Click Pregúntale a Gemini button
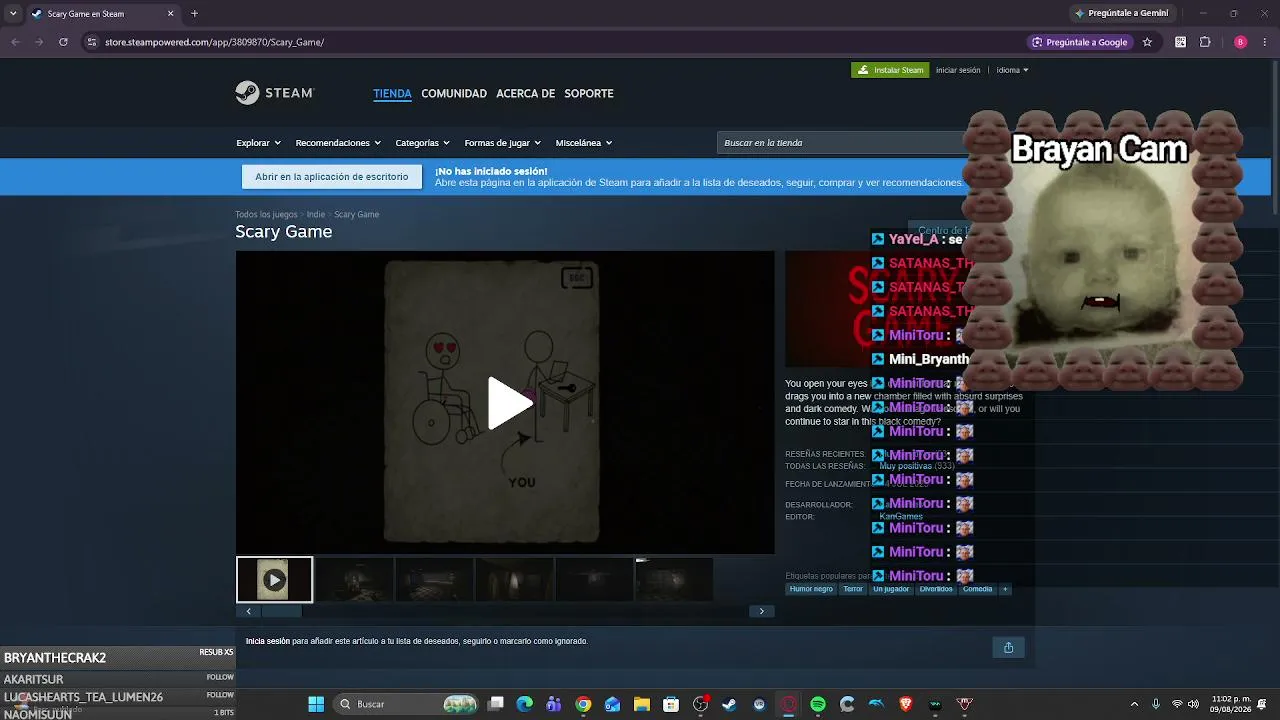The height and width of the screenshot is (720, 1280). [1121, 14]
